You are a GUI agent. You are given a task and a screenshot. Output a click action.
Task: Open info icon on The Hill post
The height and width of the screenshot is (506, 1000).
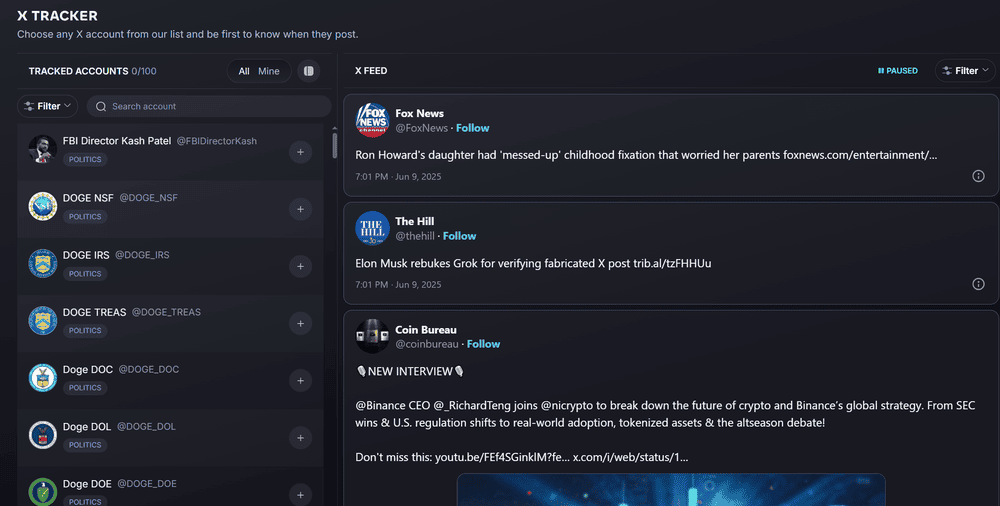(978, 284)
